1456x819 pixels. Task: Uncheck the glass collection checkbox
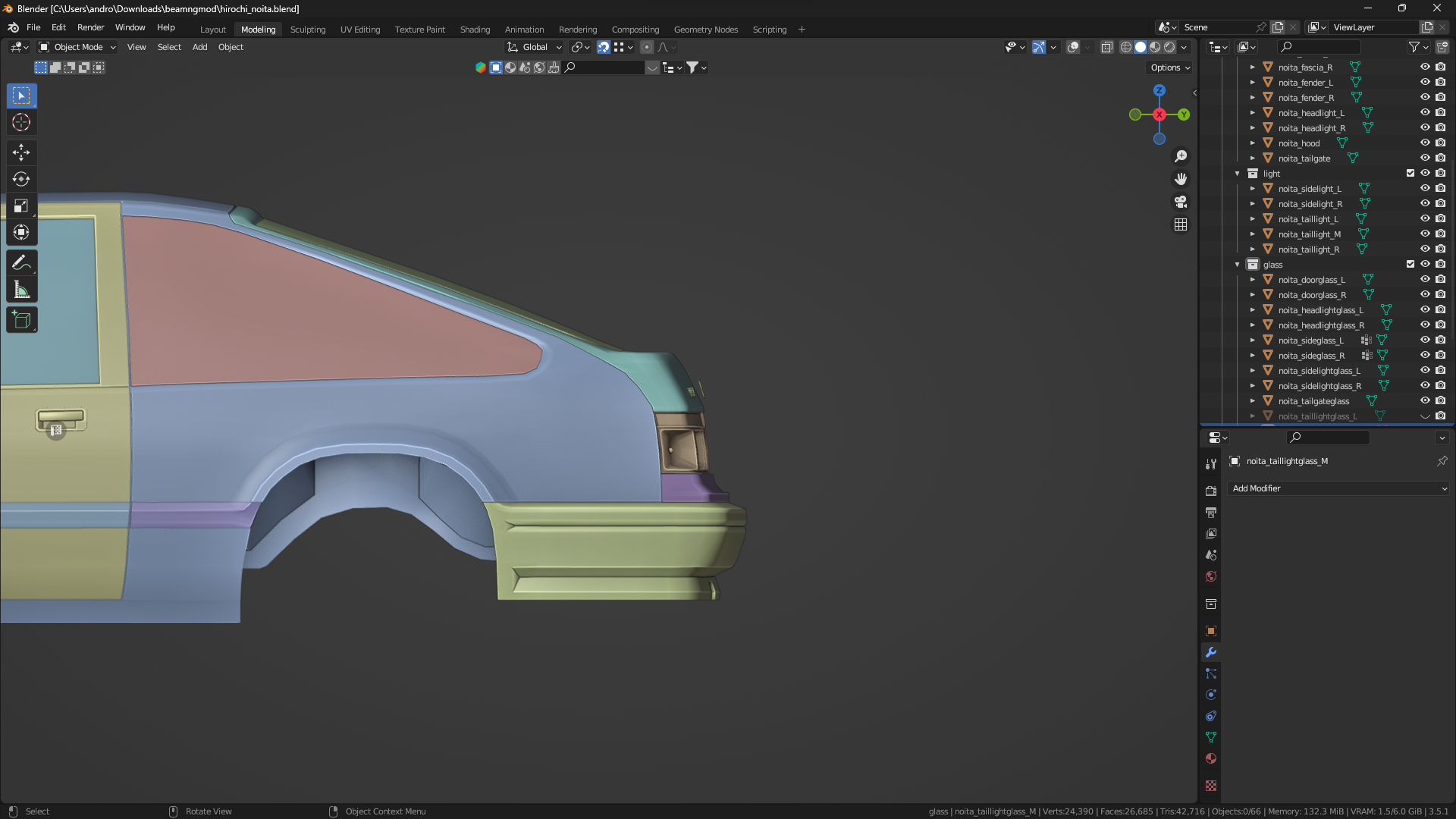click(1410, 264)
